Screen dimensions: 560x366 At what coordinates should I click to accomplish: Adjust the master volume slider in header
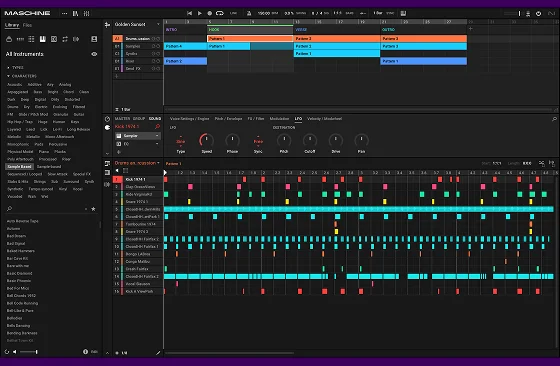coord(511,14)
